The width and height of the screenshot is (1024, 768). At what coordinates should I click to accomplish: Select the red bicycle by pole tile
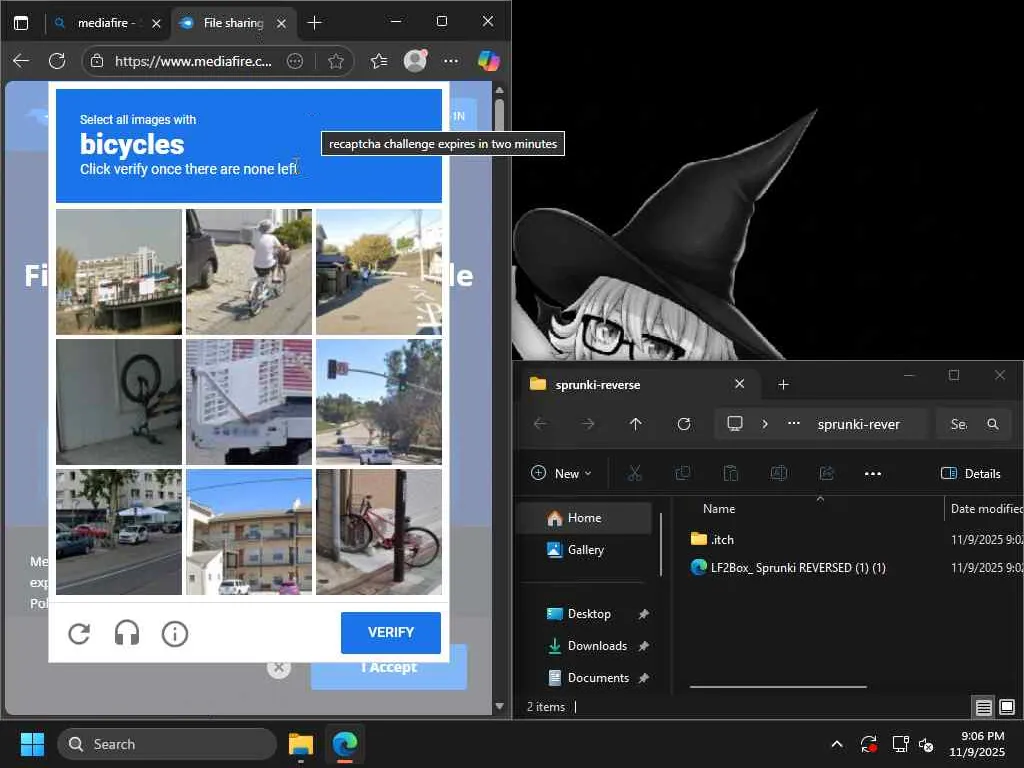click(379, 532)
